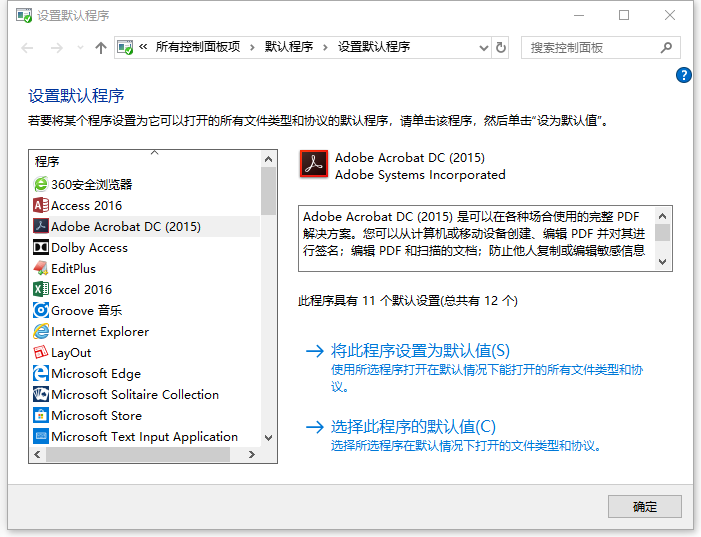Click the horizontal scrollbar left arrow
Viewport: 701px width, 537px height.
(x=38, y=454)
